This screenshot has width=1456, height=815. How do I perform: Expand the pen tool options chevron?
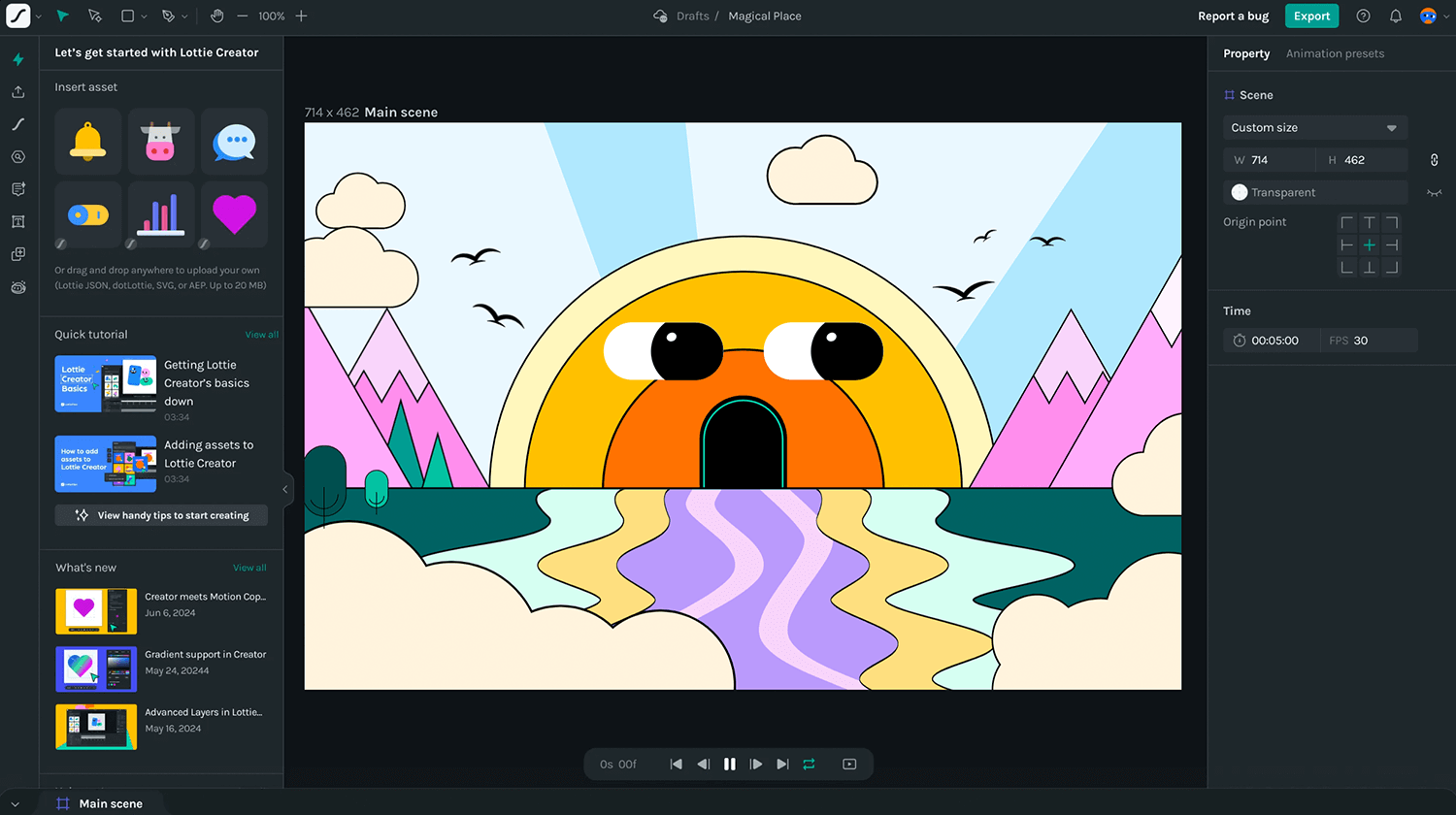[184, 16]
